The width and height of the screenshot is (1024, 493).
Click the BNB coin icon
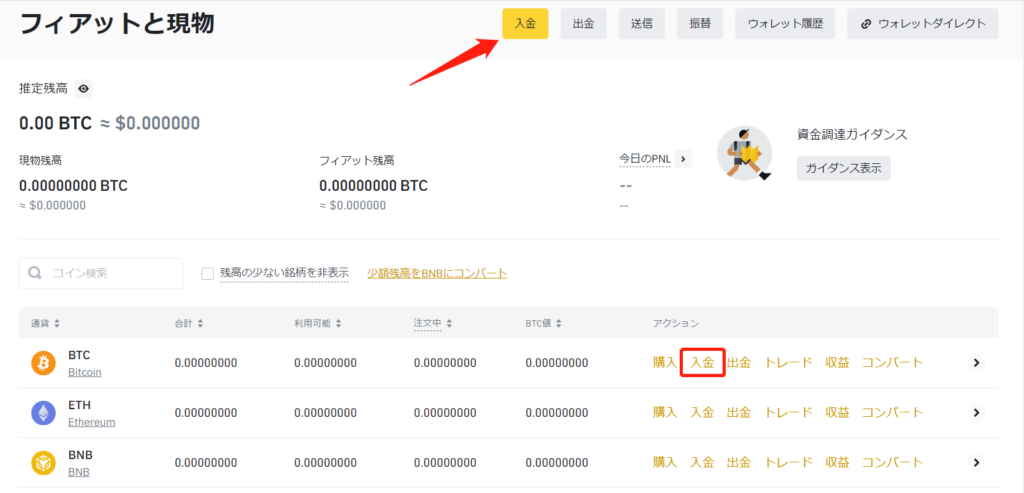[x=44, y=462]
